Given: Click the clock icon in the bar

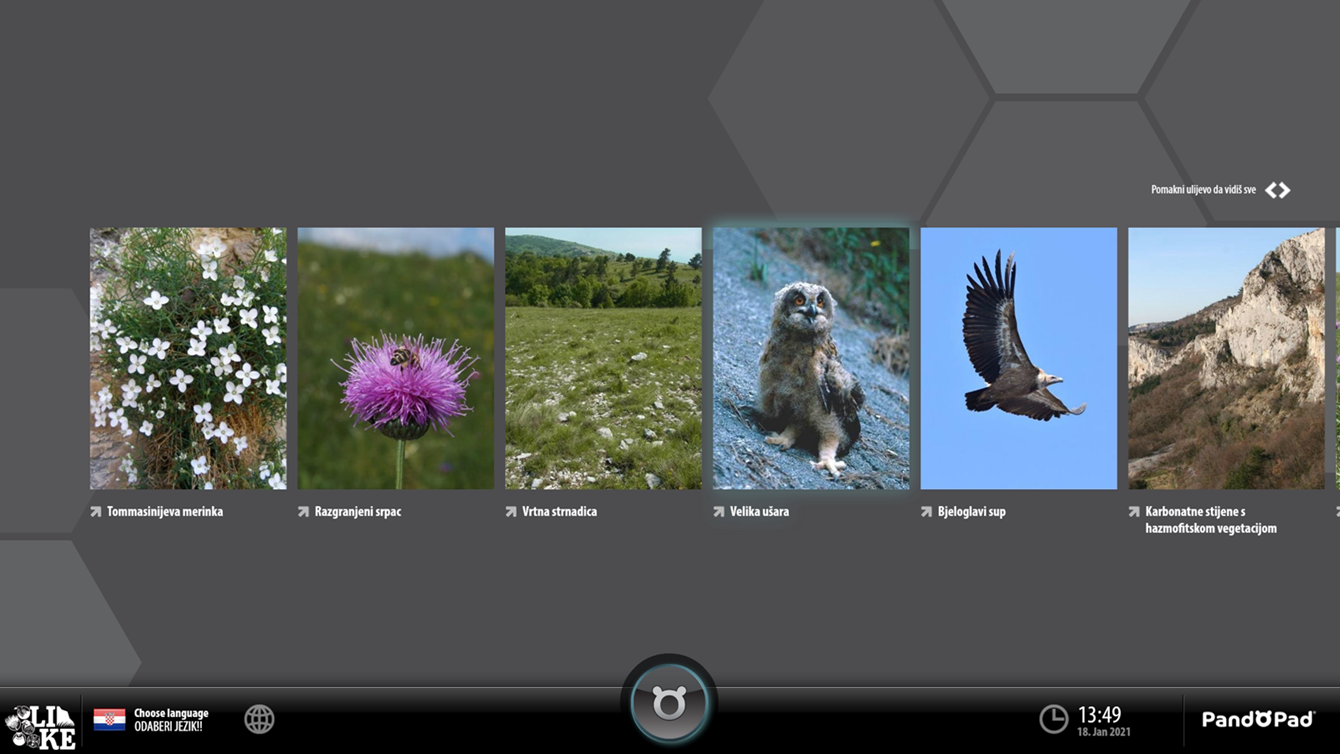Looking at the screenshot, I should [x=1053, y=719].
